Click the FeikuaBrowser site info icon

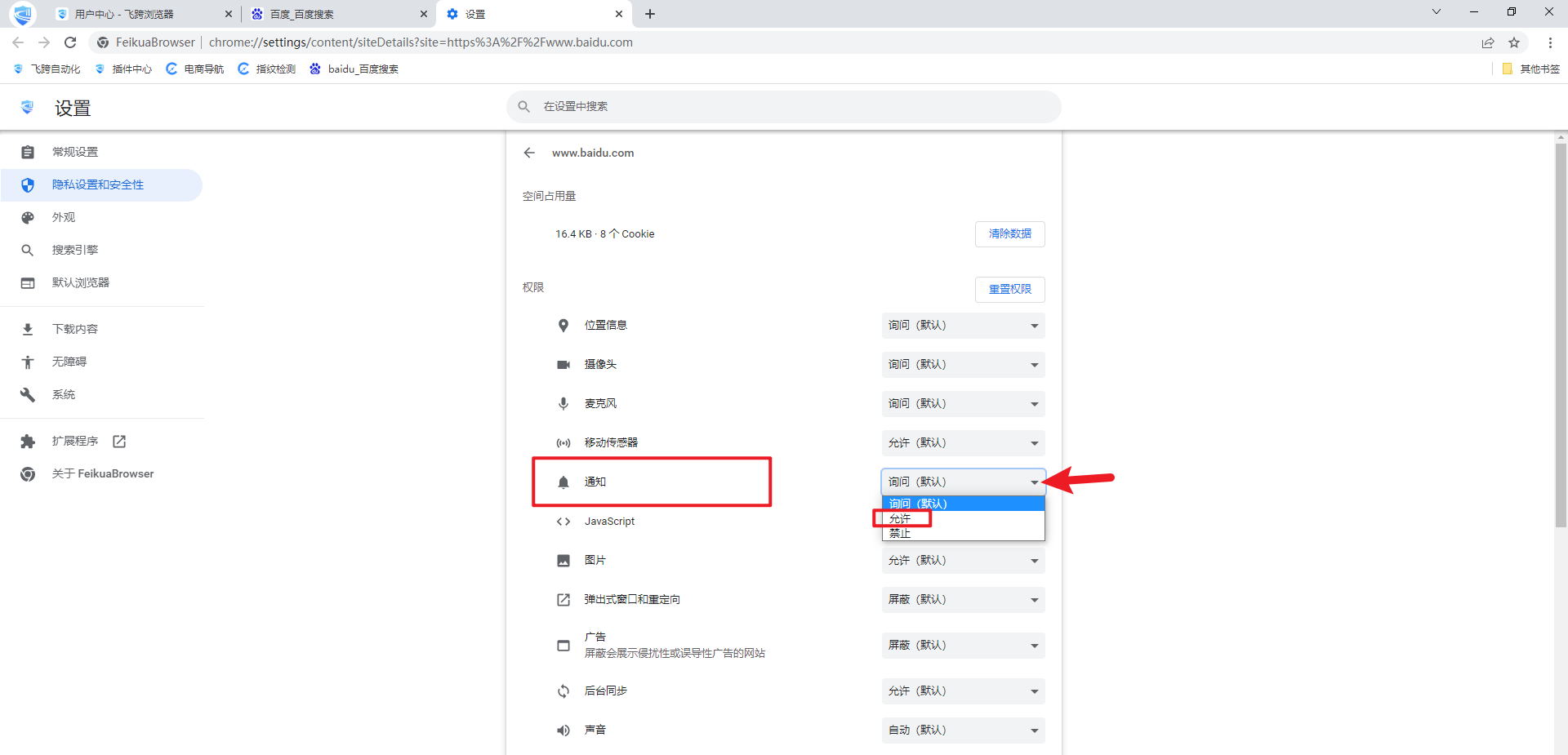coord(103,42)
